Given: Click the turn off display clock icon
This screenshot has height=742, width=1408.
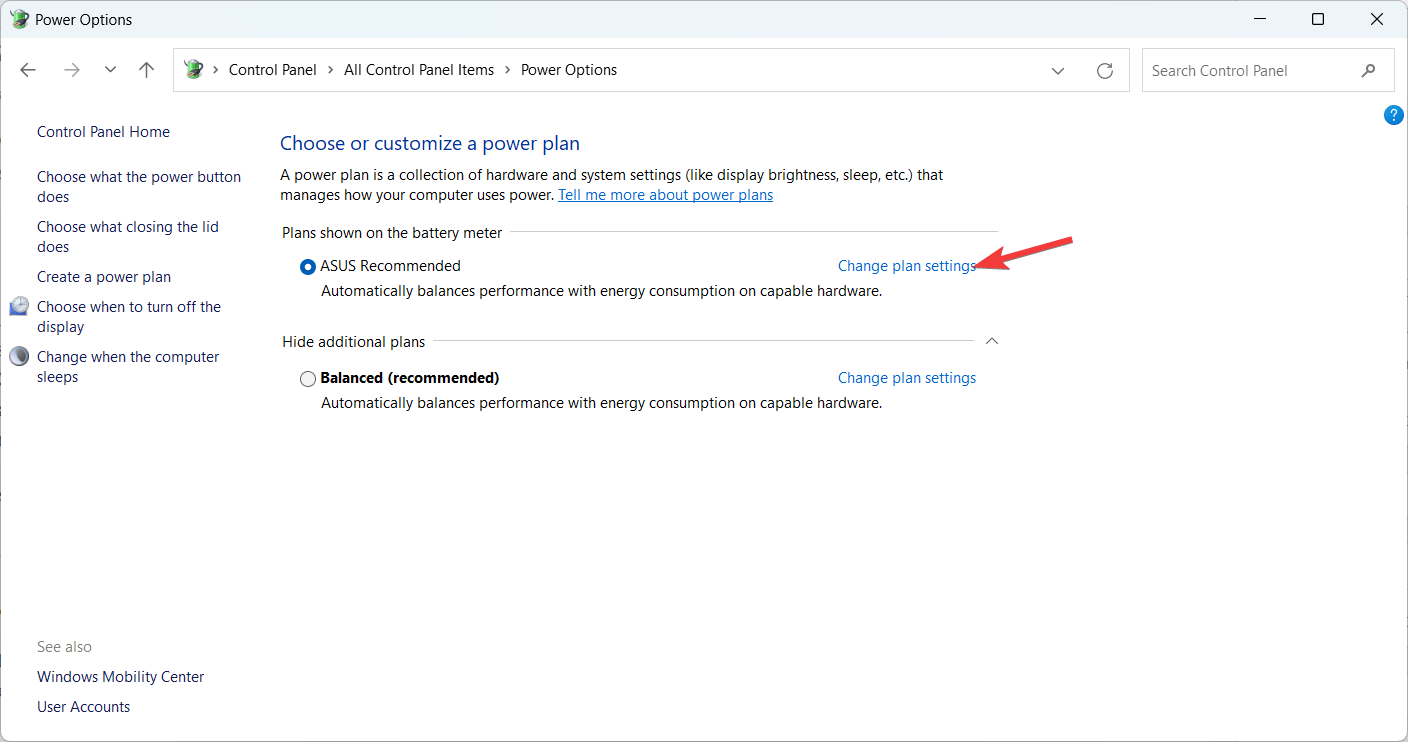Looking at the screenshot, I should click(x=19, y=306).
